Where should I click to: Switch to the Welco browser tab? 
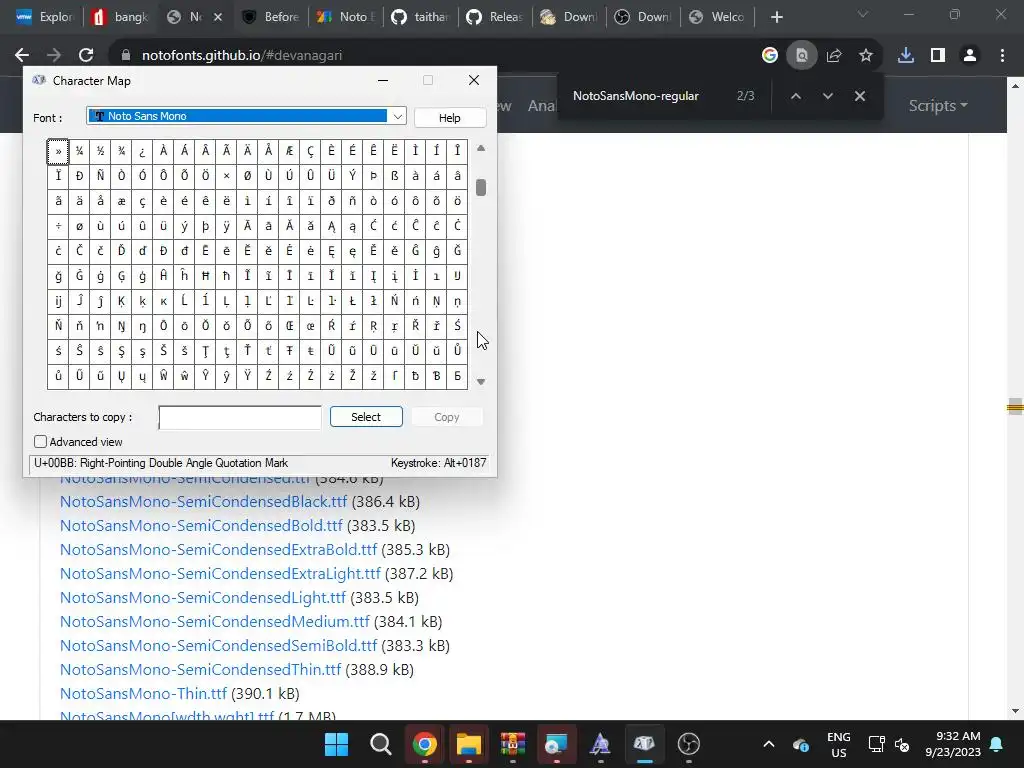click(717, 17)
